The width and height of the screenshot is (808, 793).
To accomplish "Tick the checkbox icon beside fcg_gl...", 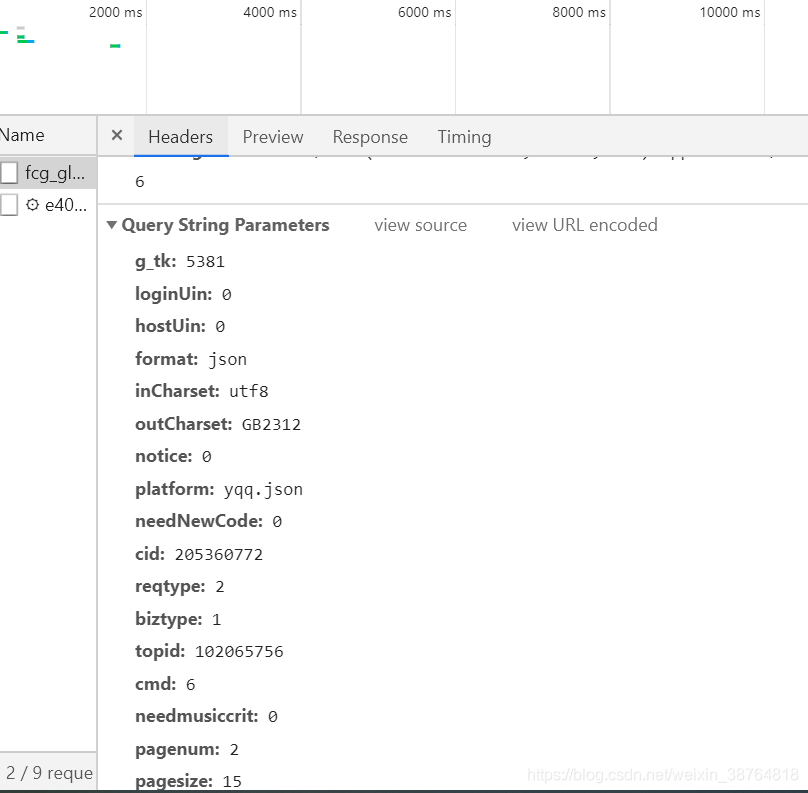I will coord(9,173).
